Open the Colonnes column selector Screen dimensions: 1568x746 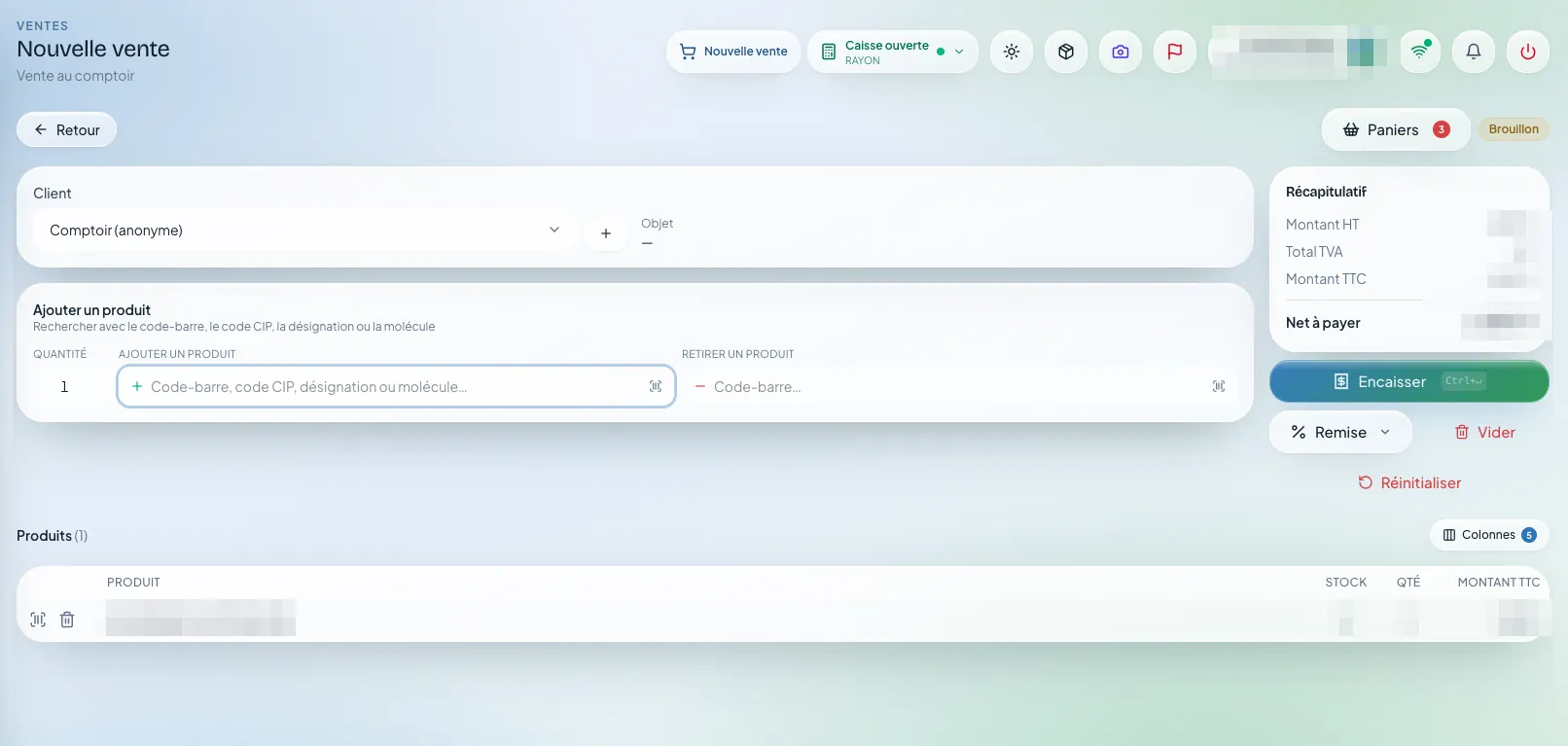[x=1489, y=535]
